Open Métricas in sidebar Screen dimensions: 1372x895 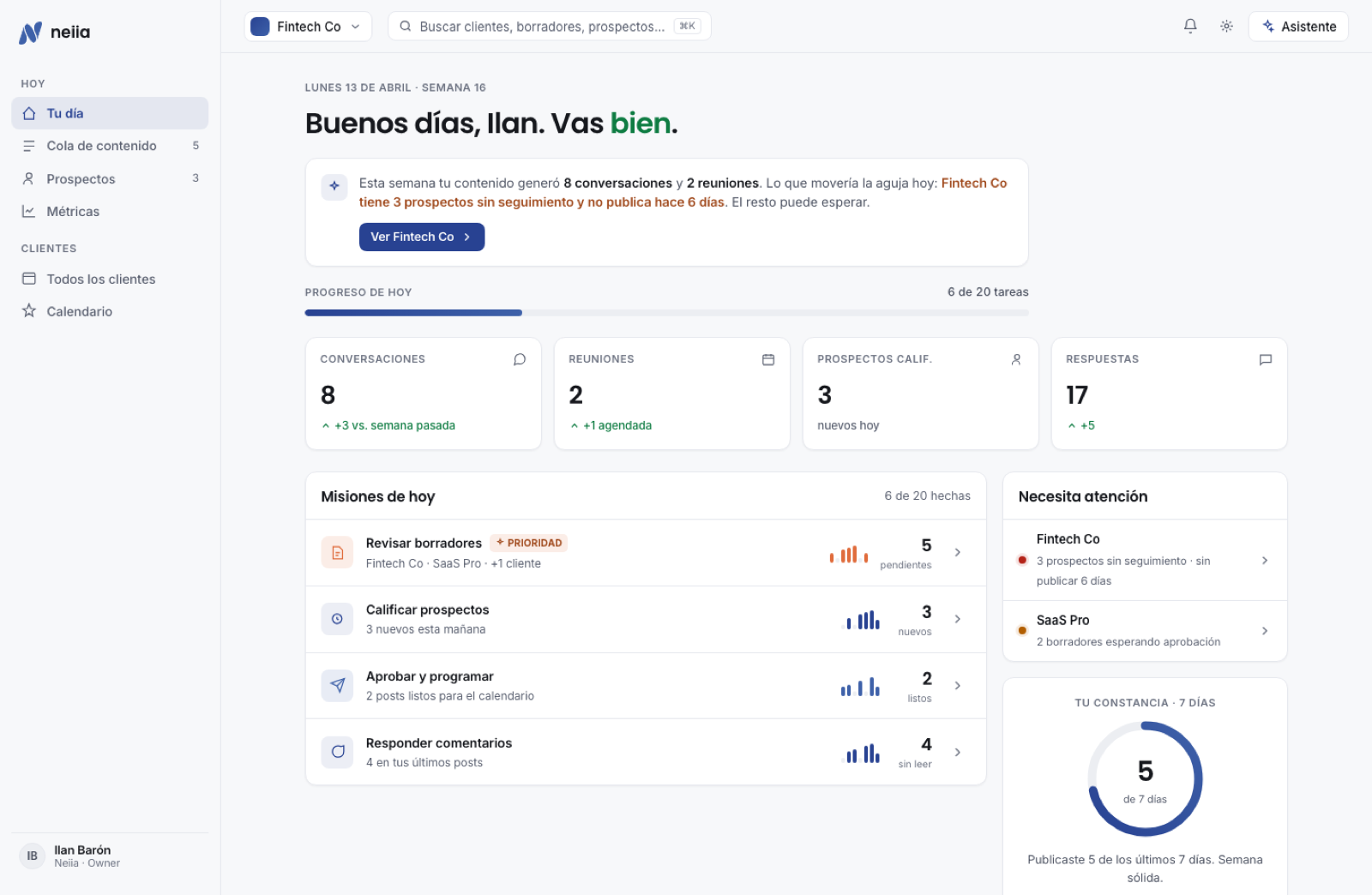(110, 211)
